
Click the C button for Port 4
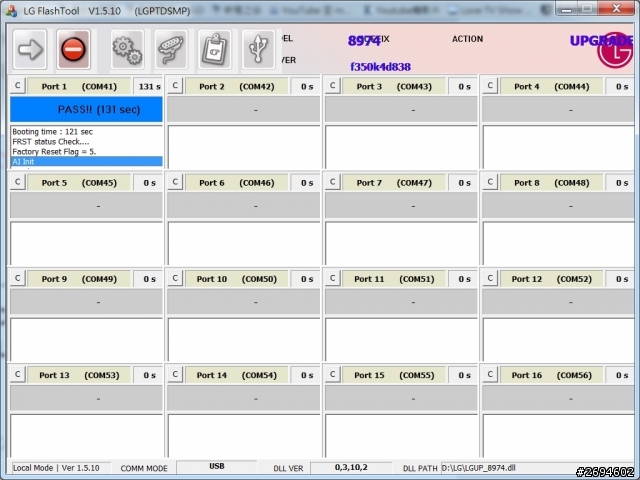point(490,86)
